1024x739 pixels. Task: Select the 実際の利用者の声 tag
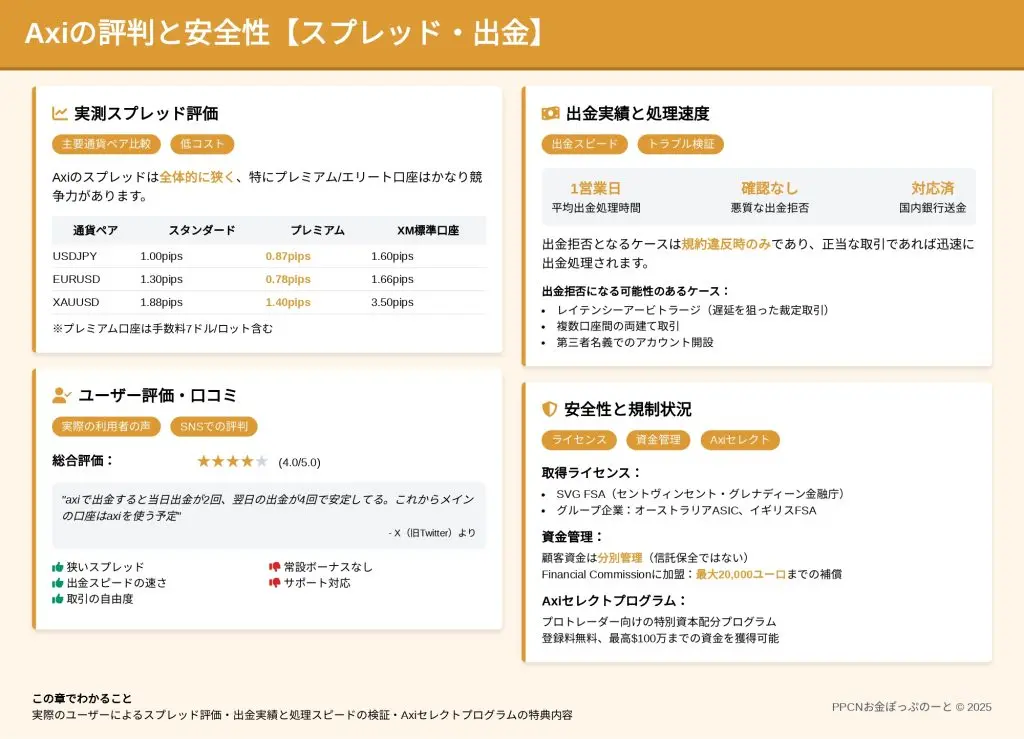click(106, 427)
